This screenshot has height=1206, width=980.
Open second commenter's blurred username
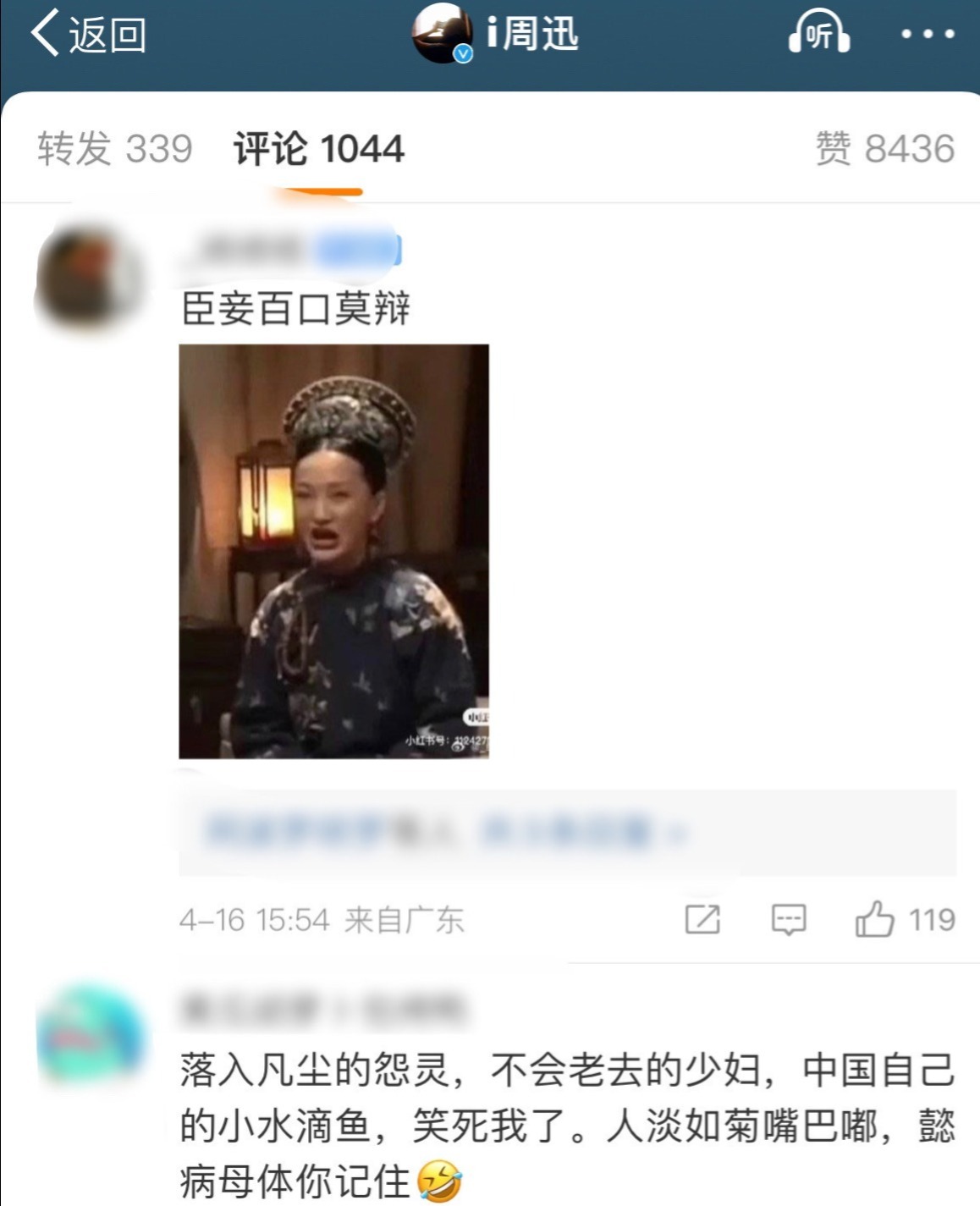tap(322, 1010)
